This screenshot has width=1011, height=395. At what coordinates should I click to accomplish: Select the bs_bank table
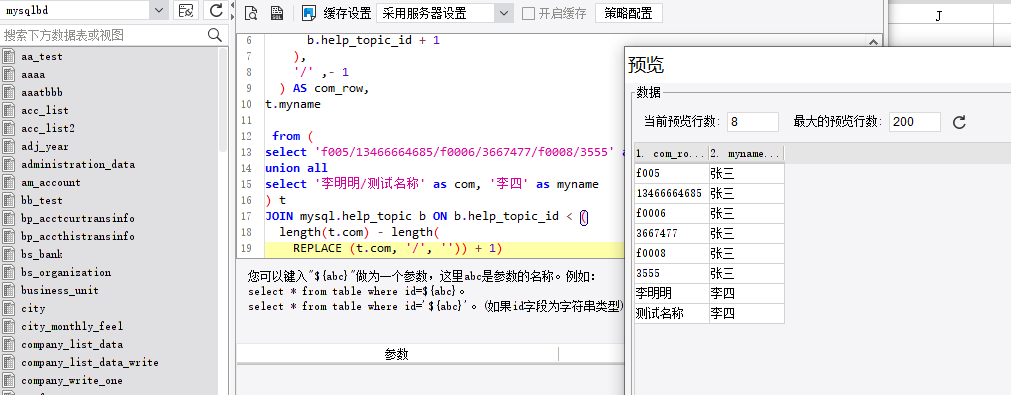(42, 255)
